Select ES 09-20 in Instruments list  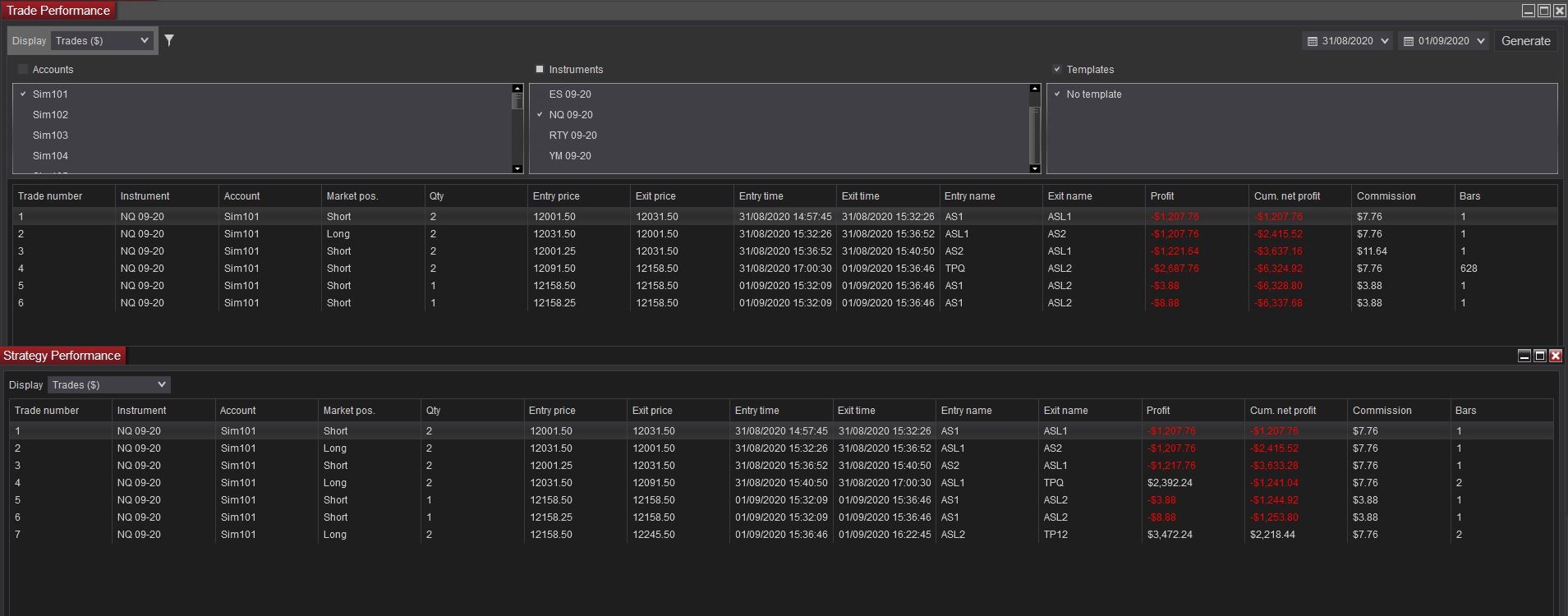(x=570, y=94)
